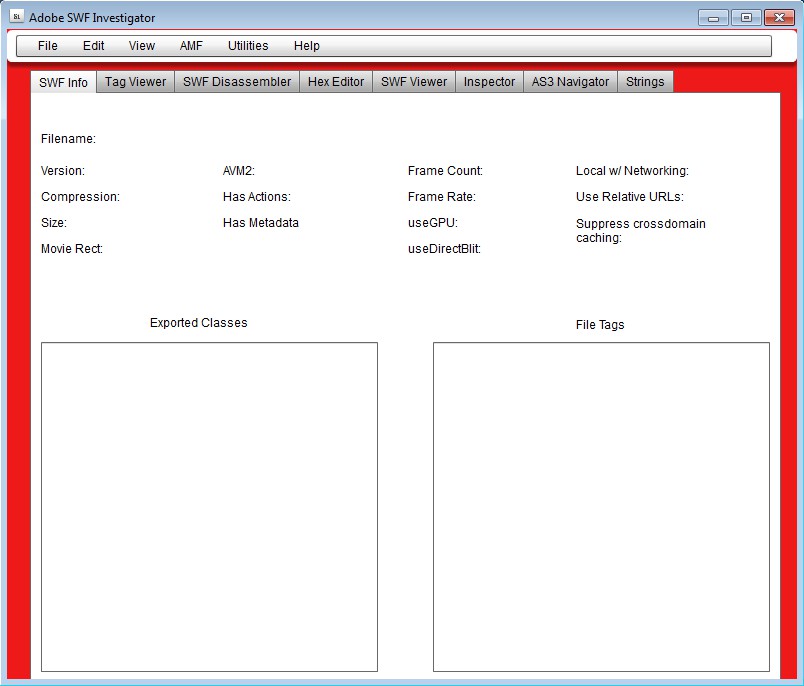
Task: Click the File Tags heading
Action: (x=600, y=325)
